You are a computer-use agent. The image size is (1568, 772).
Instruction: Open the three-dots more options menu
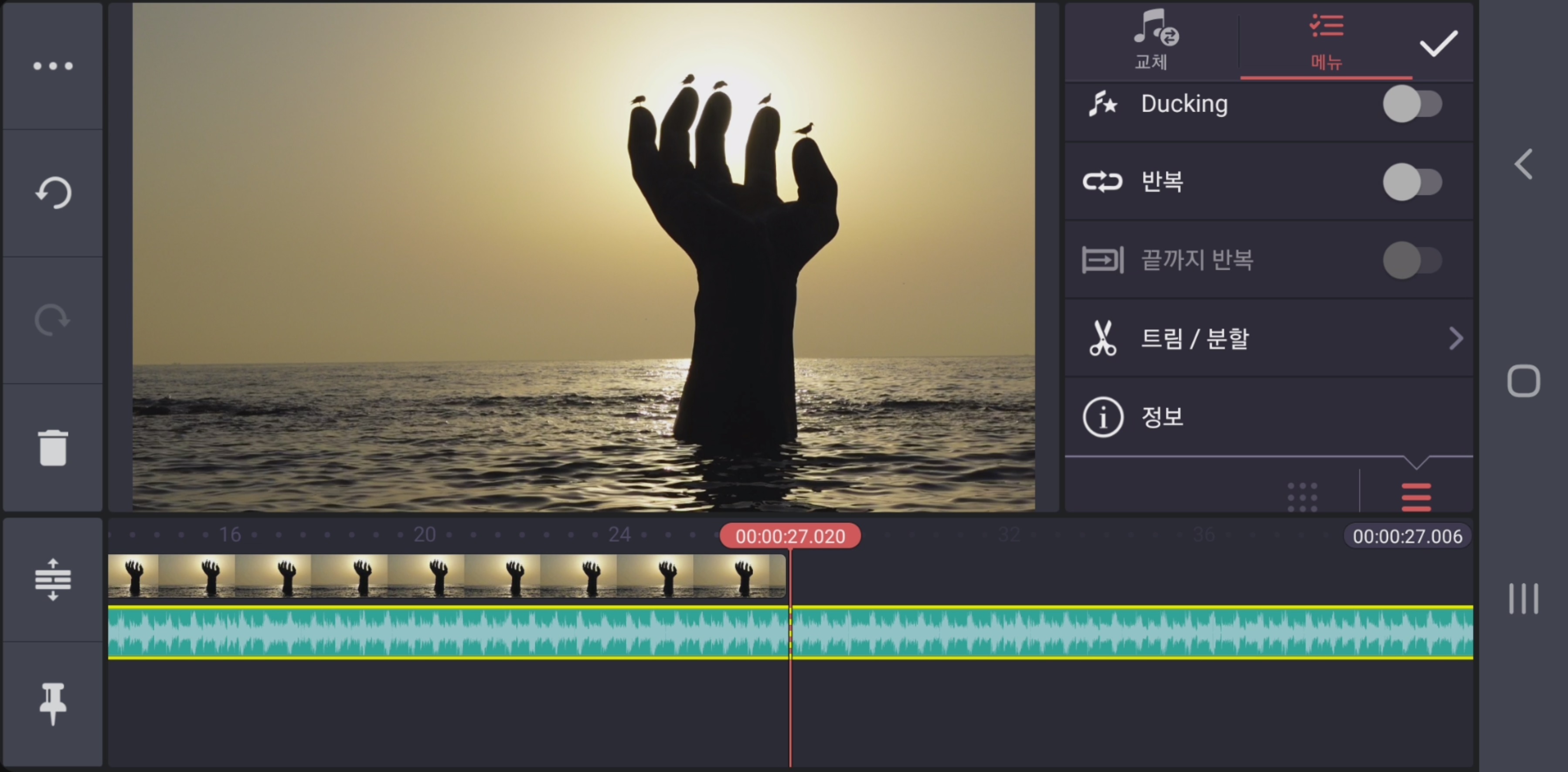pyautogui.click(x=53, y=66)
